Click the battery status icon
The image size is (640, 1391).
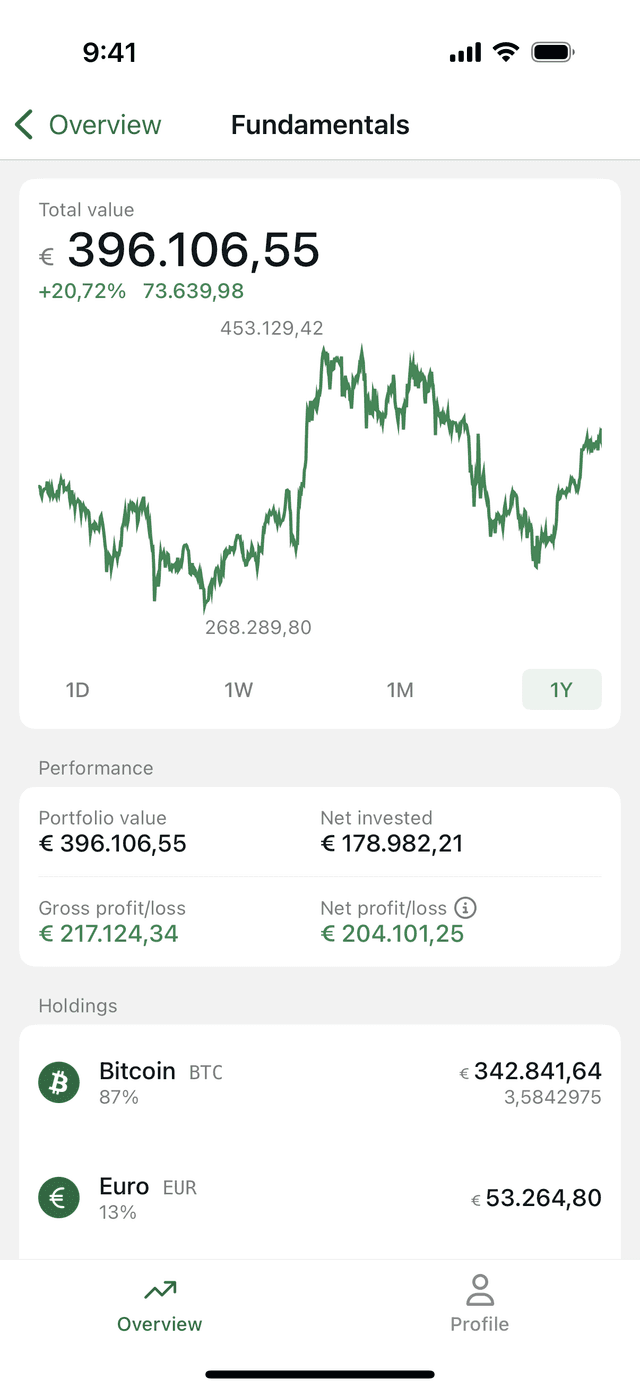pos(553,53)
